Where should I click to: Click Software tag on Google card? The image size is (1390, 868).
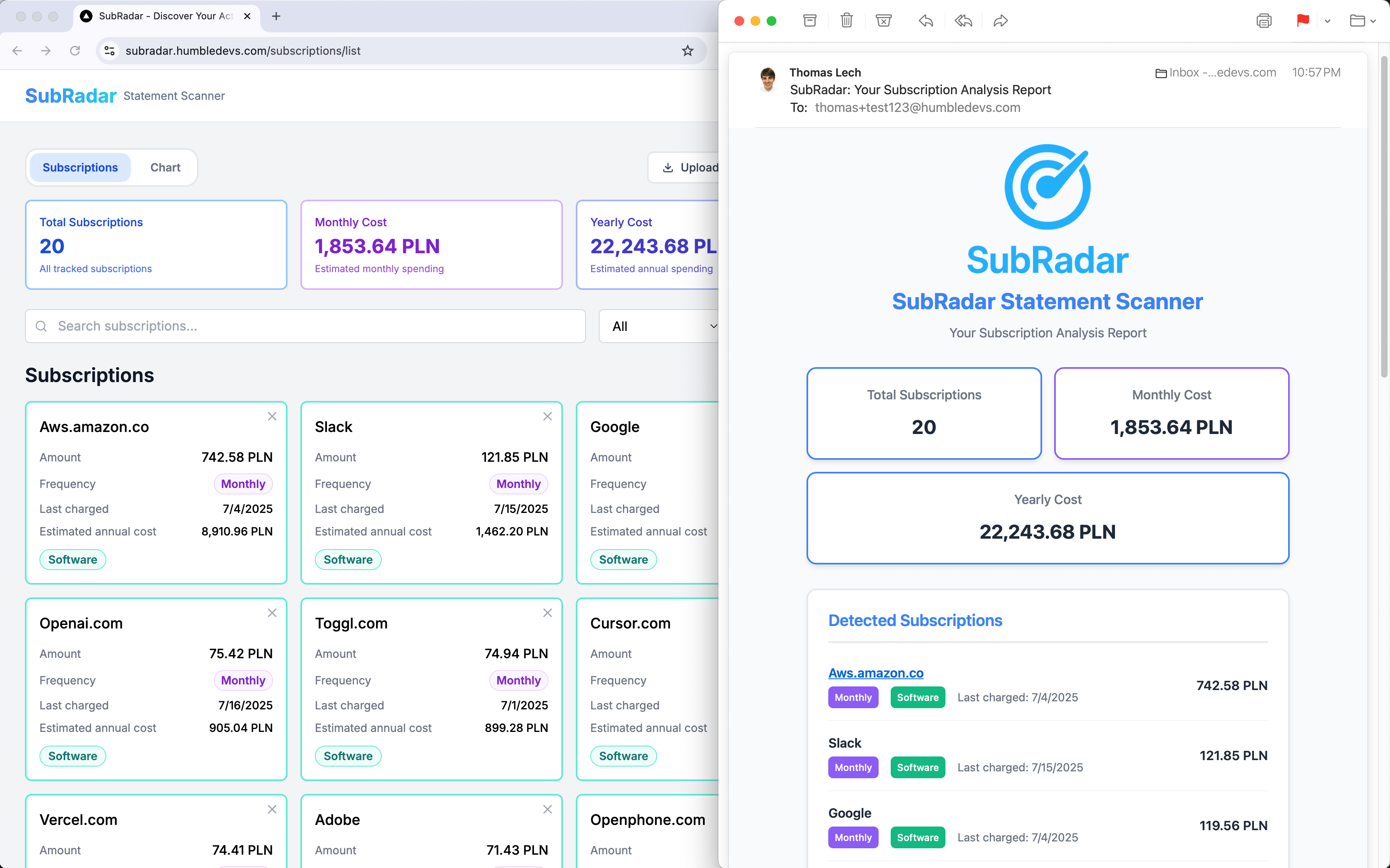click(x=623, y=560)
